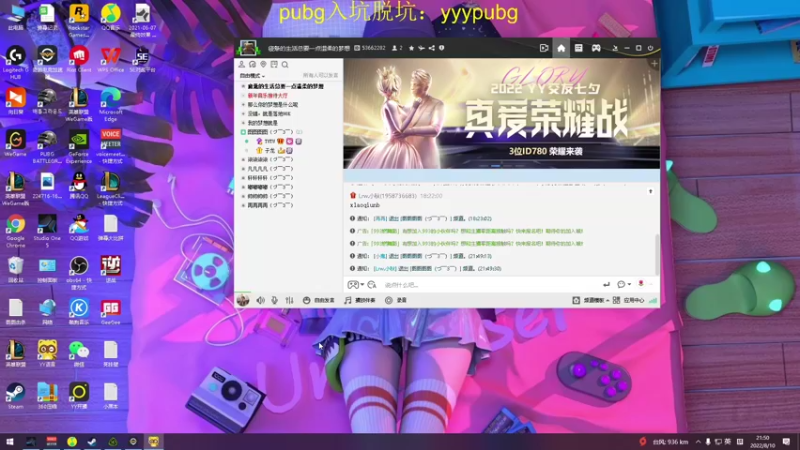Click the up arrow at chat top

coord(651,191)
